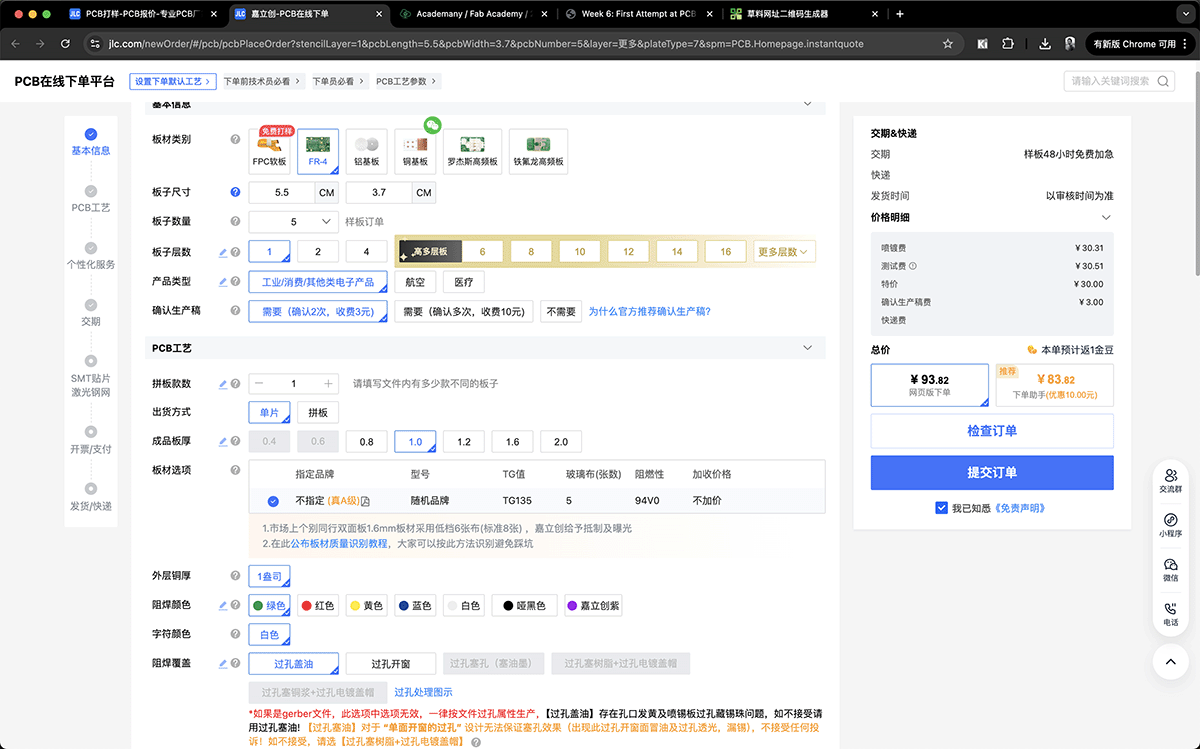Expand 下单员必看 breadcrumb

(337, 81)
